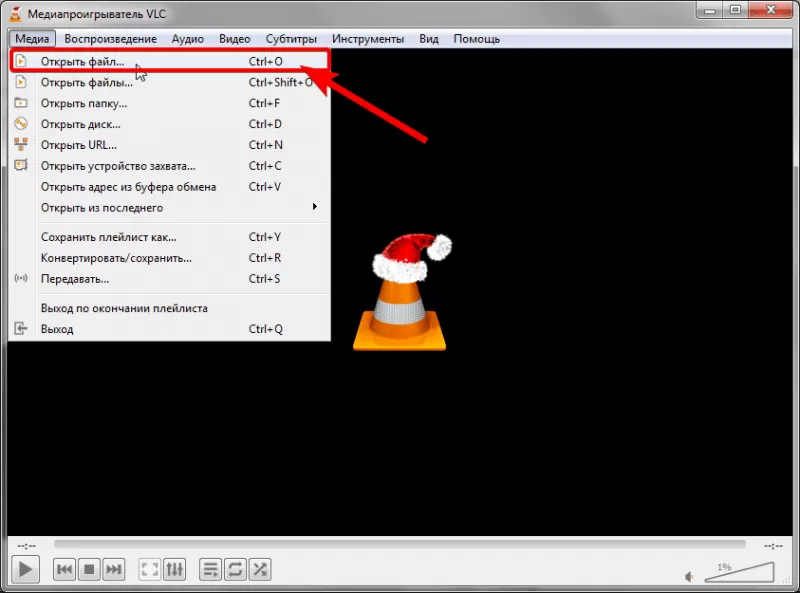Choose Передавать... stream entry
This screenshot has width=800, height=593.
coord(169,279)
